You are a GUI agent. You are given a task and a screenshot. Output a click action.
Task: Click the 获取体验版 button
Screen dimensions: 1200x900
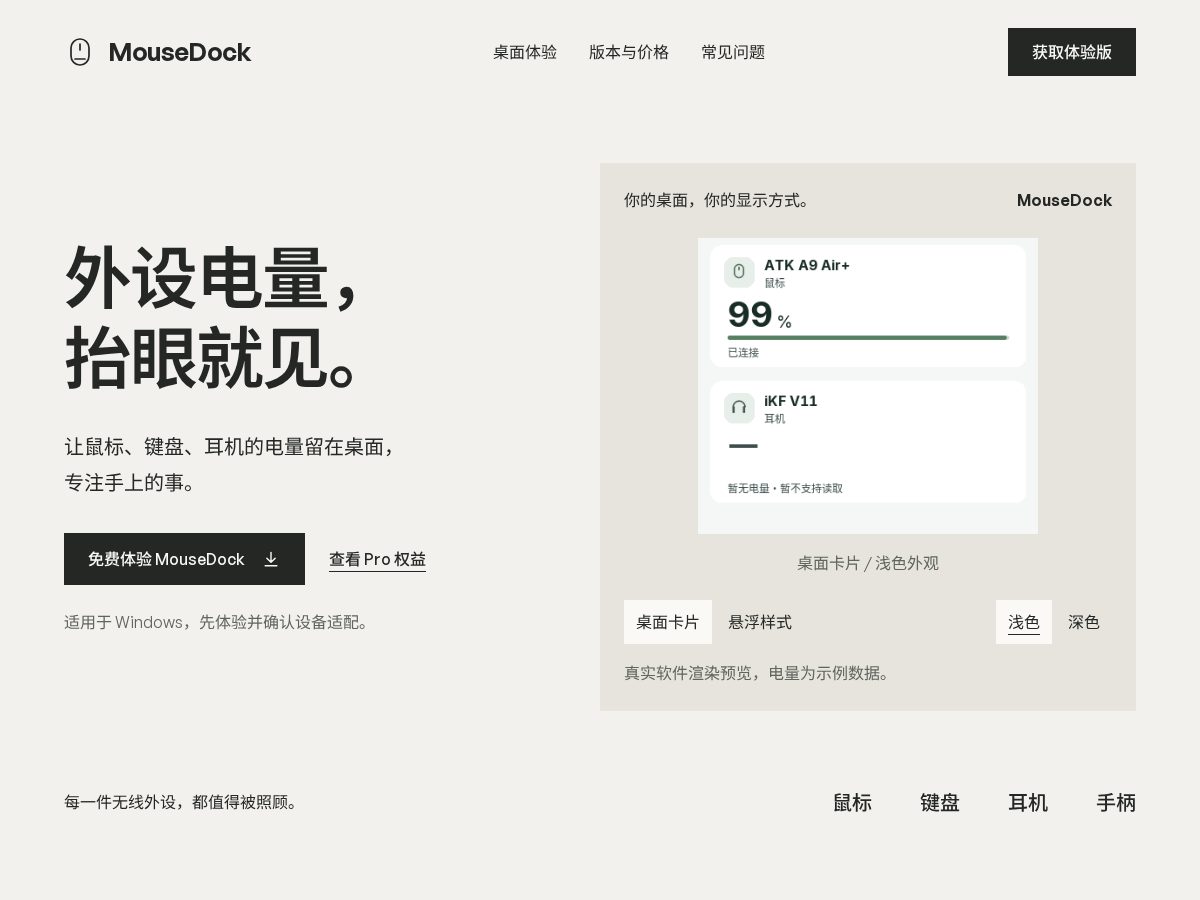(x=1072, y=52)
